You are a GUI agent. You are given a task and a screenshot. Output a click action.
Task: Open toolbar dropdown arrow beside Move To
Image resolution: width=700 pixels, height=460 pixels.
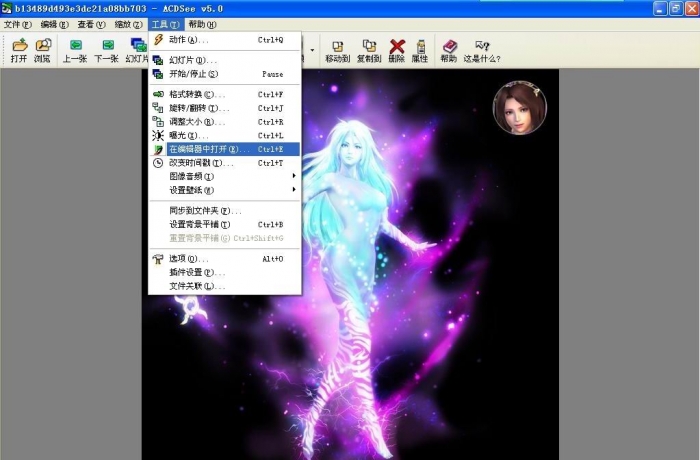pyautogui.click(x=312, y=50)
